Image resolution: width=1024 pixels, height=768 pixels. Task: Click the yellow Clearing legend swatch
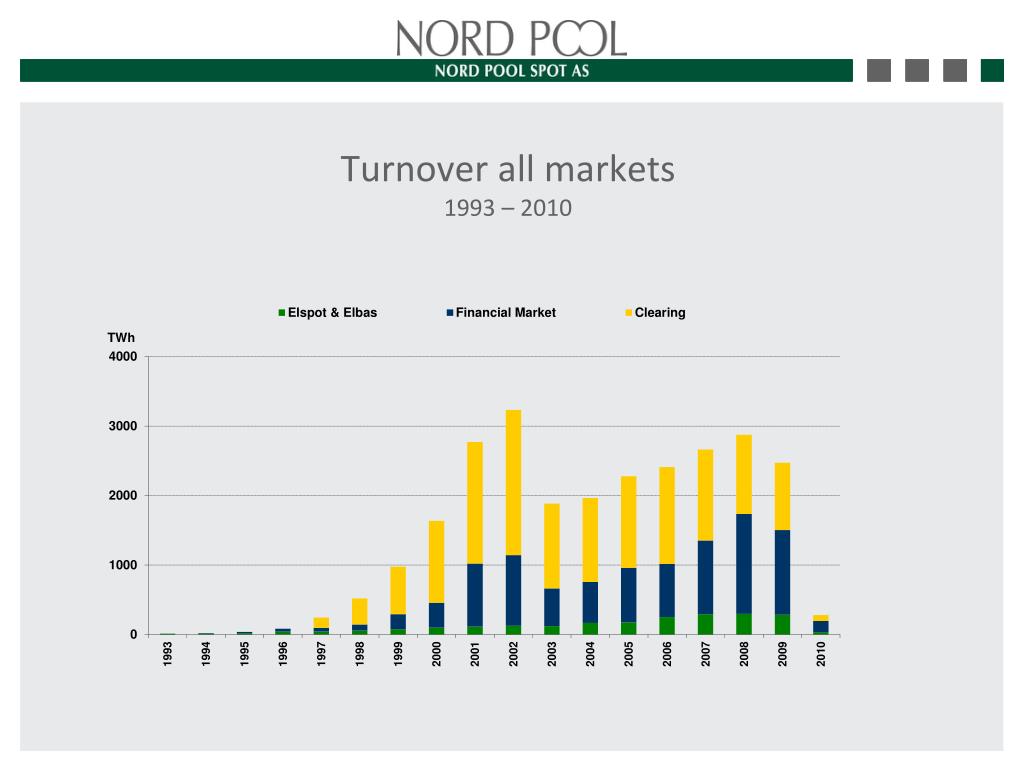628,313
